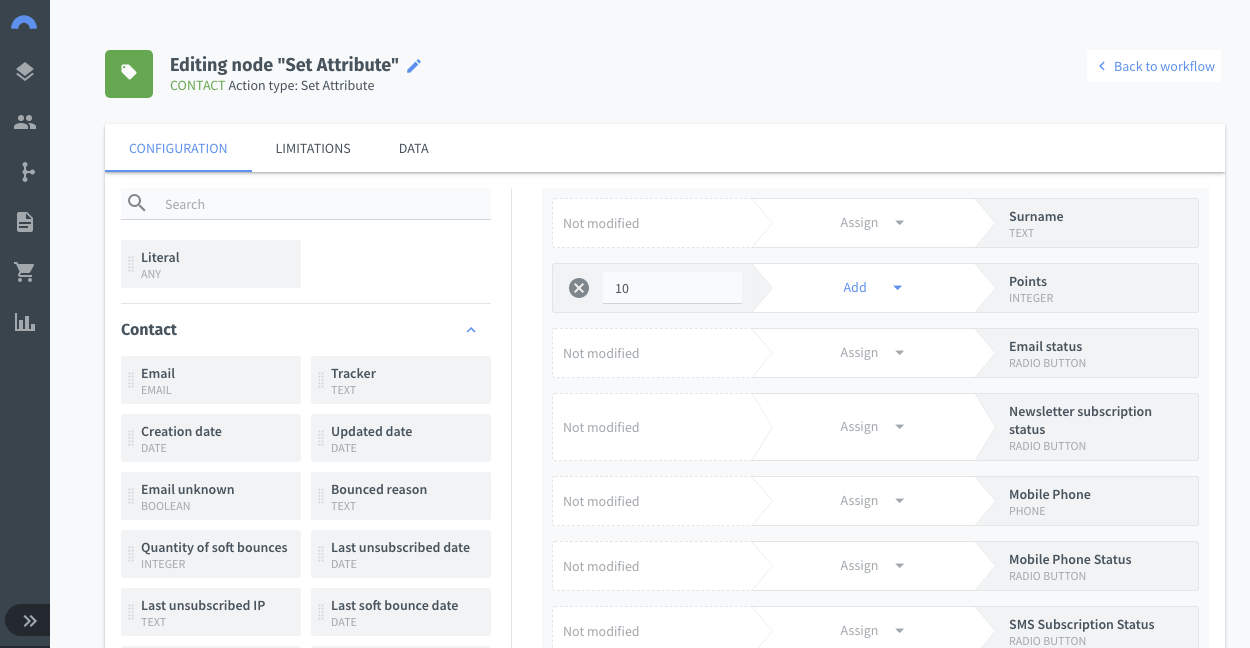Click the green tag node icon
This screenshot has width=1250, height=648.
[129, 74]
